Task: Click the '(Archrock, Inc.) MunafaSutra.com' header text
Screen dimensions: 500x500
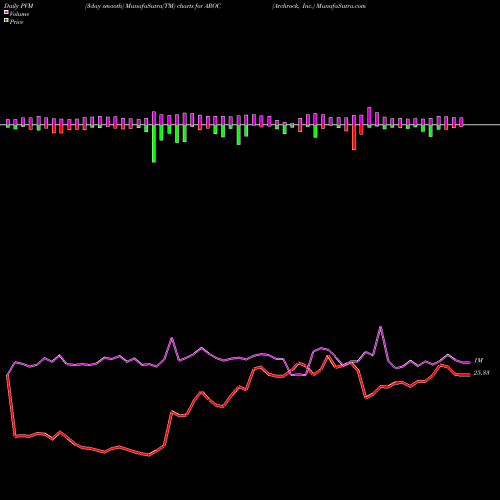Action: 319,6
